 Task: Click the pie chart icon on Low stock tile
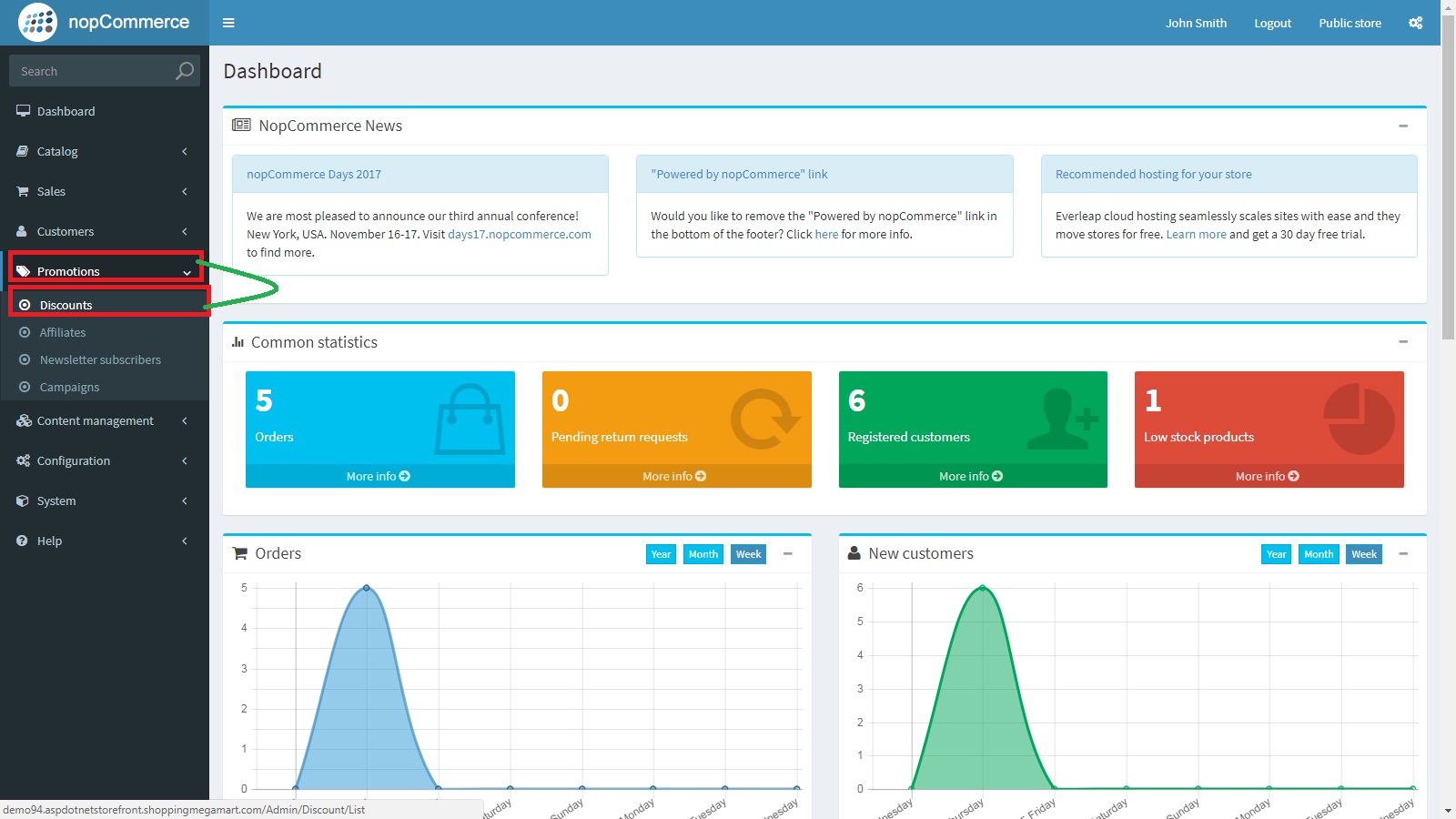click(1359, 419)
